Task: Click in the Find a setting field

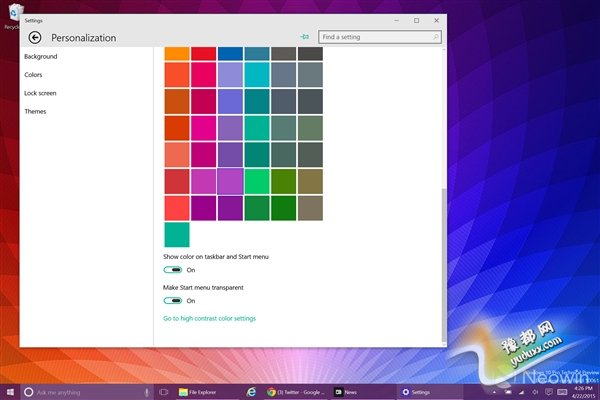Action: (375, 37)
